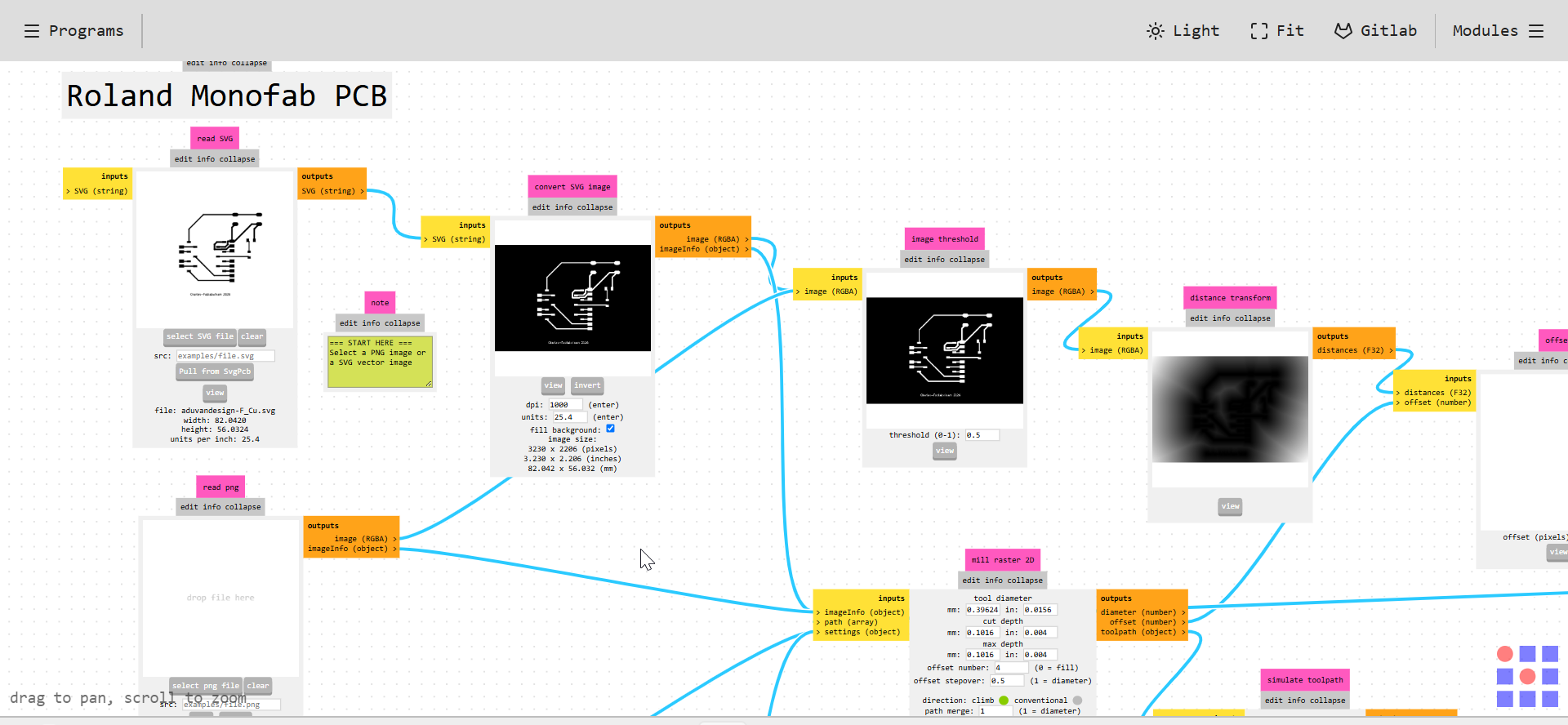Click edit on the read png module
1568x725 pixels.
(189, 507)
